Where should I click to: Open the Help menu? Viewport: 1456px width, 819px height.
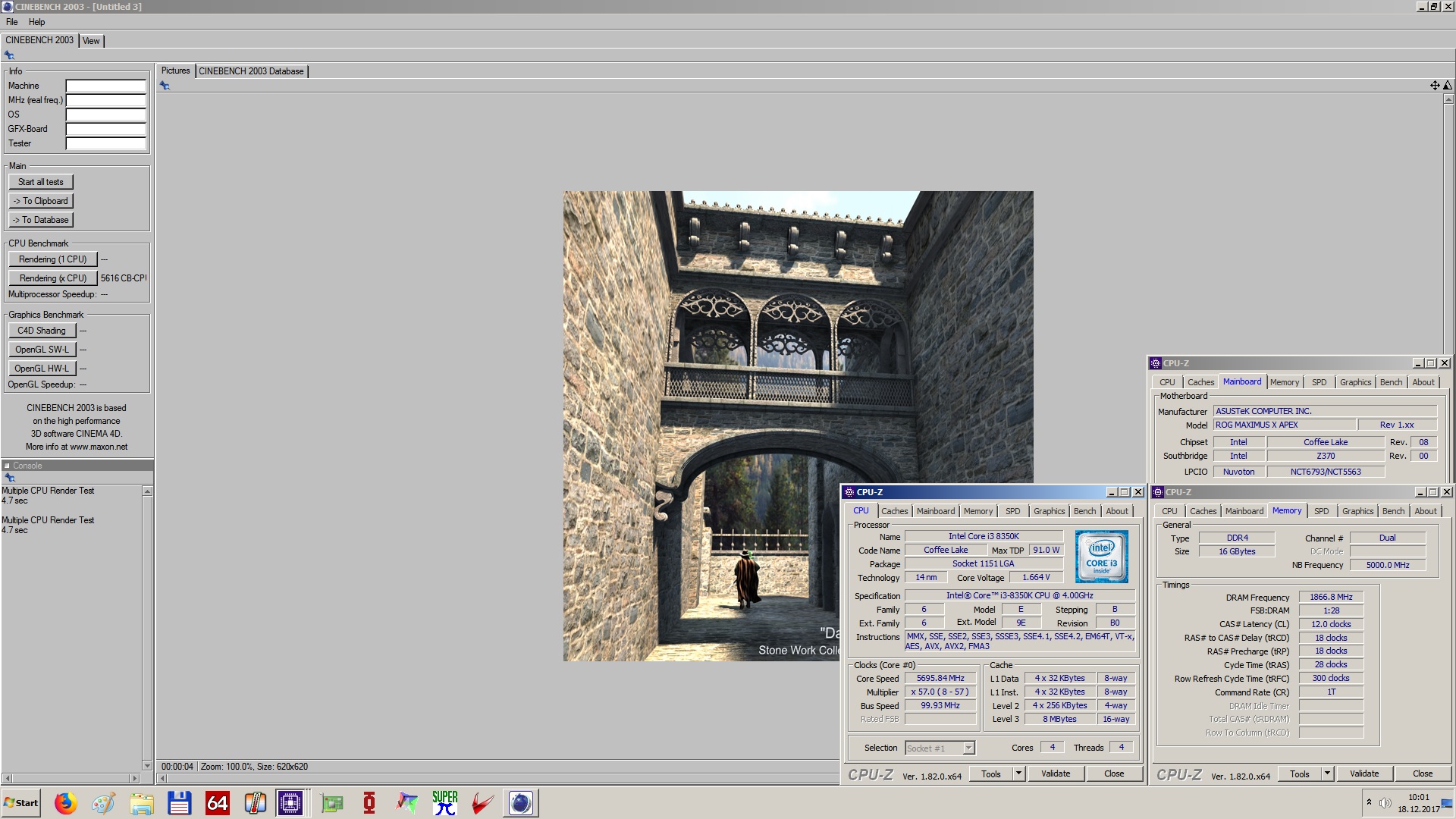[x=36, y=22]
